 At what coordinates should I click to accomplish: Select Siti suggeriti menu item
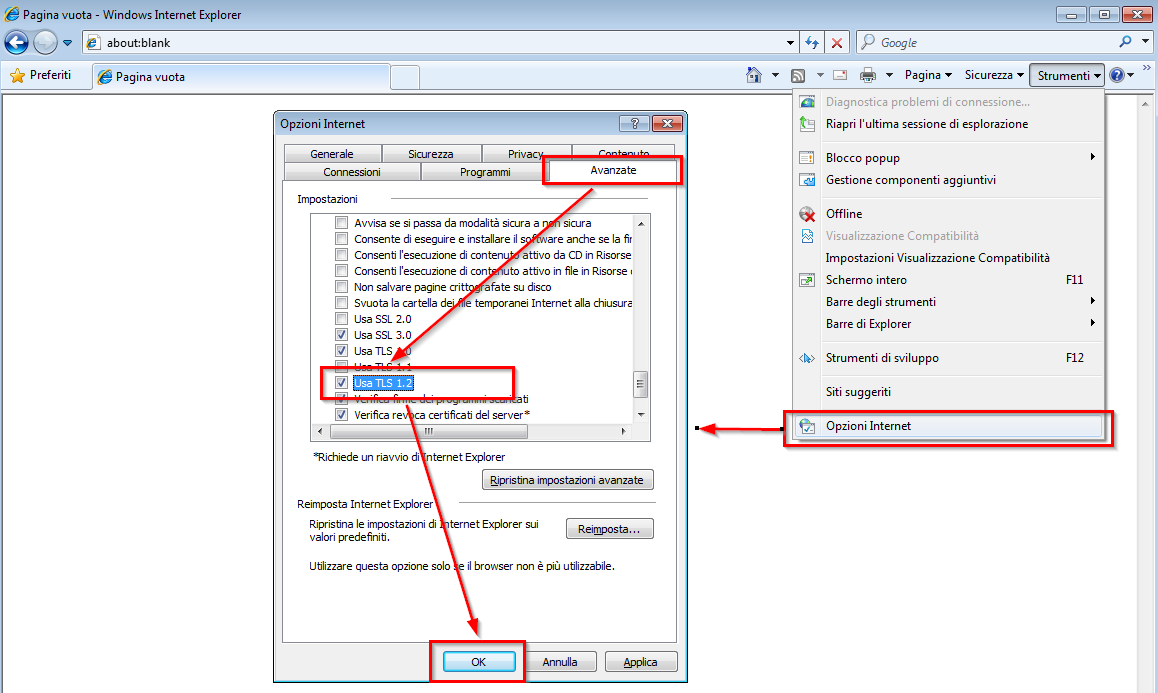click(949, 392)
